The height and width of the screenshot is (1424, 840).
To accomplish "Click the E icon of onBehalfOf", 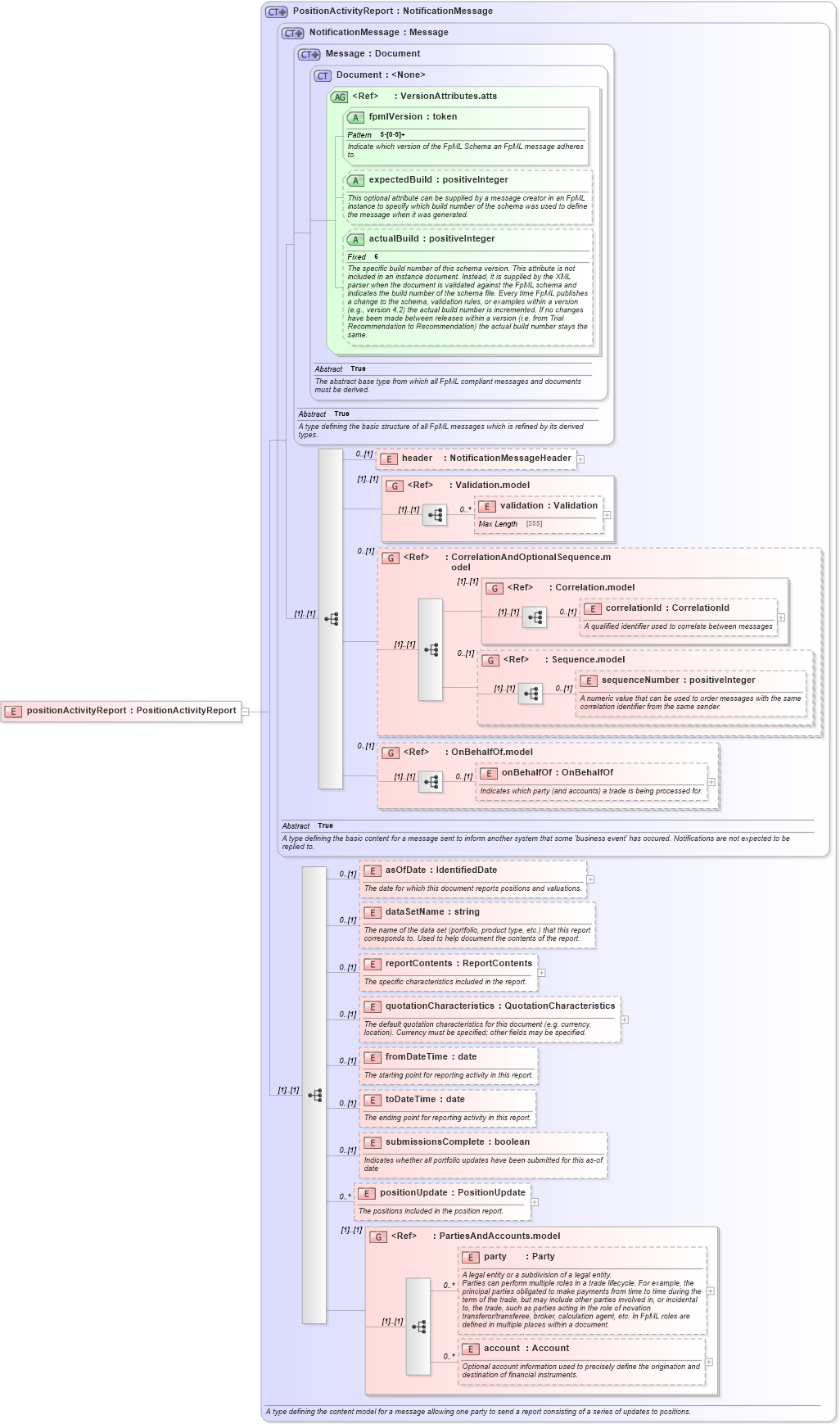I will (489, 773).
